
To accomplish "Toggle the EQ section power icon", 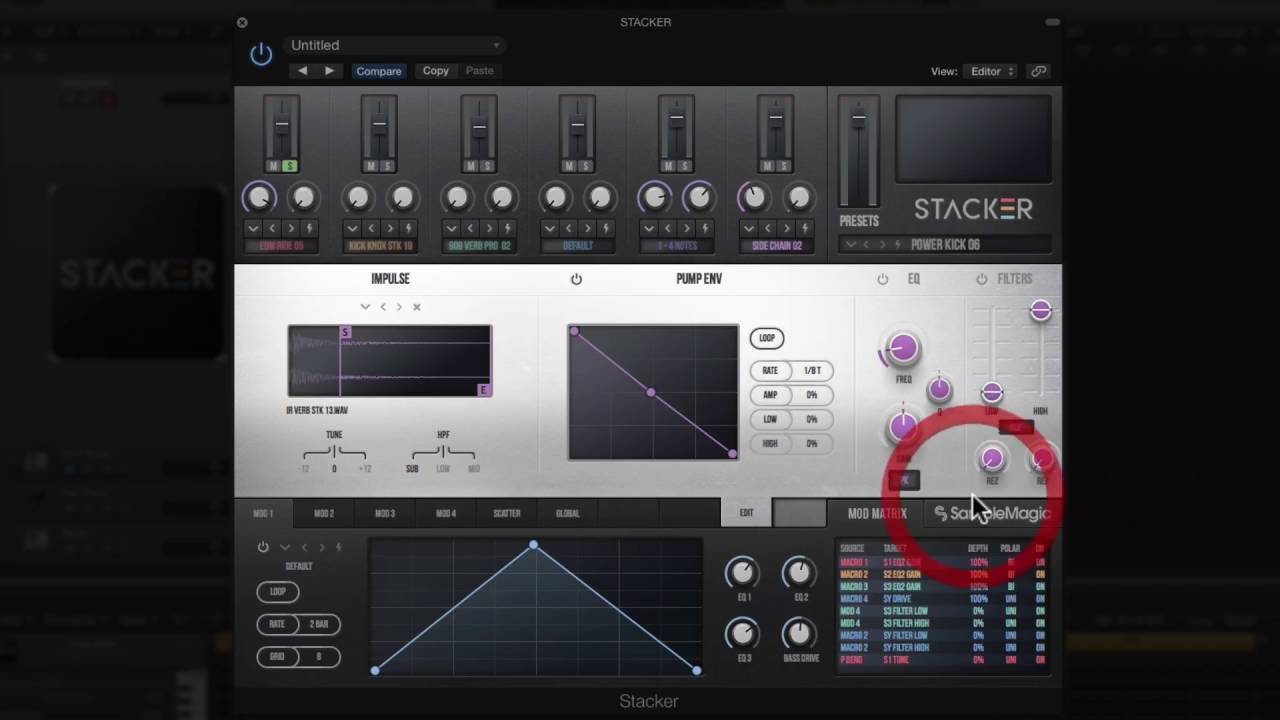I will pyautogui.click(x=882, y=279).
